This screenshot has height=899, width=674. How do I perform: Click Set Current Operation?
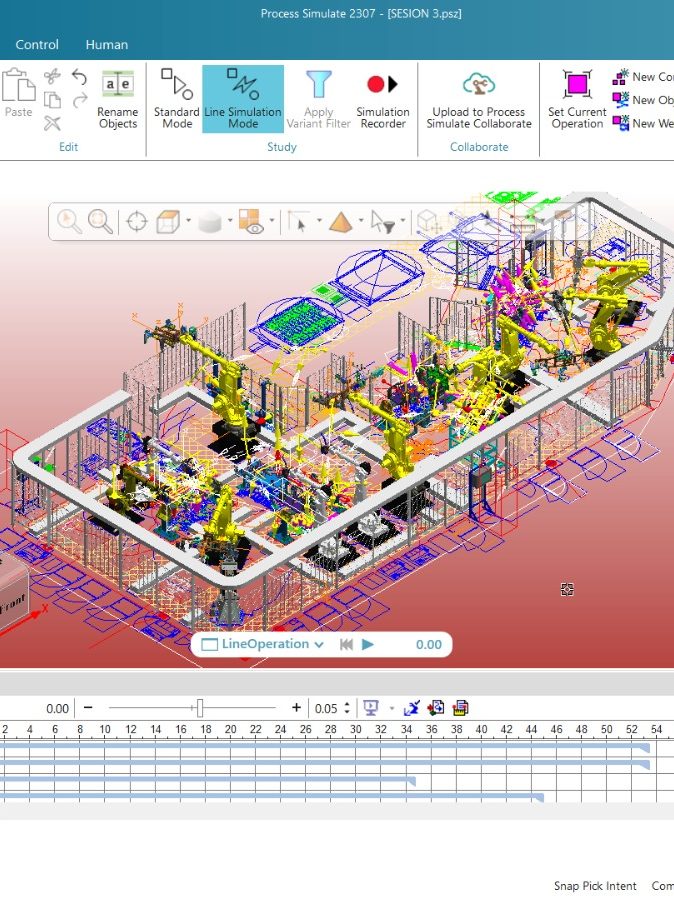(x=577, y=100)
